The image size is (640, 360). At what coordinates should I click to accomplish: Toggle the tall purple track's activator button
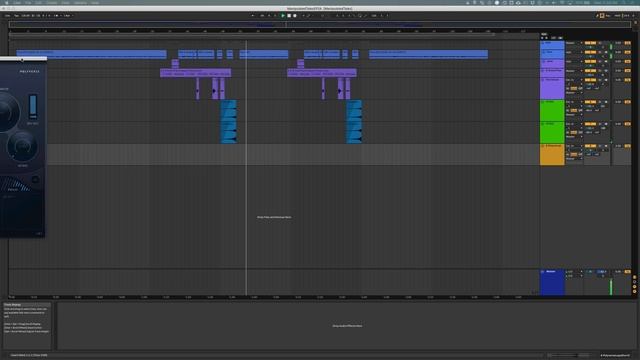click(x=590, y=80)
